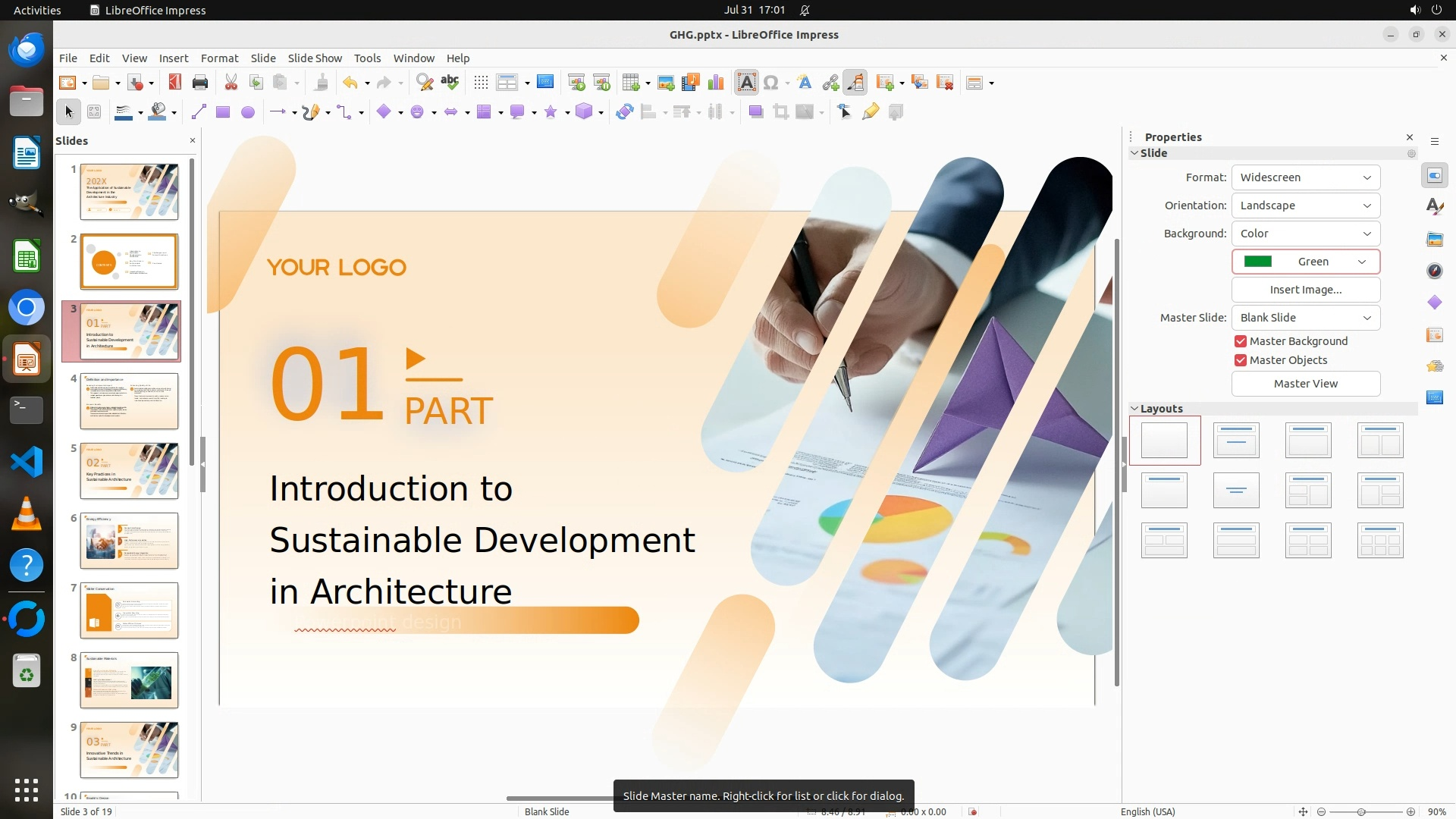Open the Green background color swatch
Screen dimensions: 1456x819
(1305, 262)
